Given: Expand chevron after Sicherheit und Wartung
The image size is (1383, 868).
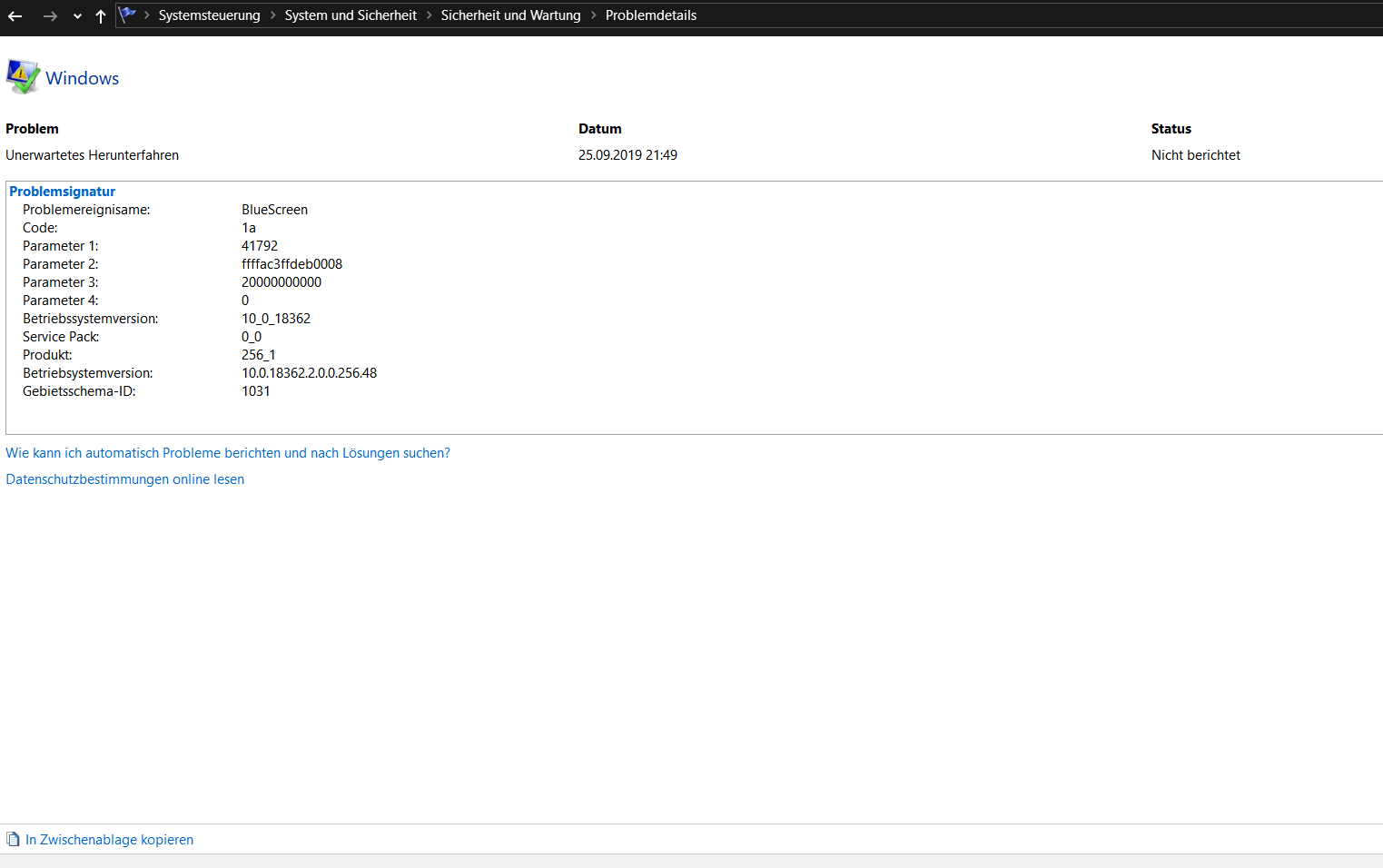Looking at the screenshot, I should 594,15.
